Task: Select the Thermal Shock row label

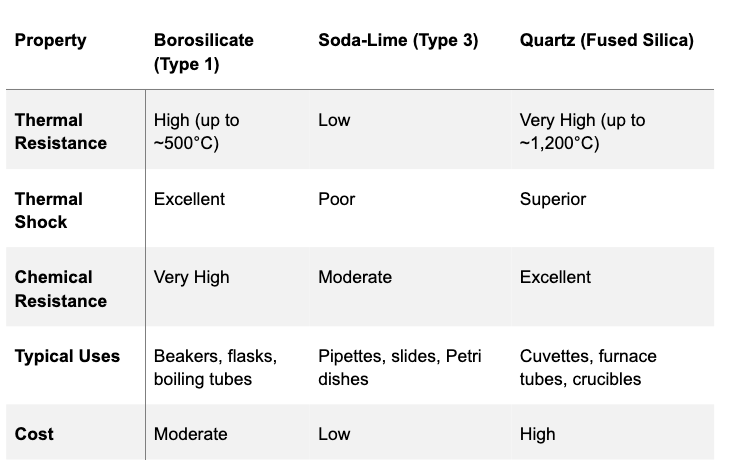Action: pos(49,210)
